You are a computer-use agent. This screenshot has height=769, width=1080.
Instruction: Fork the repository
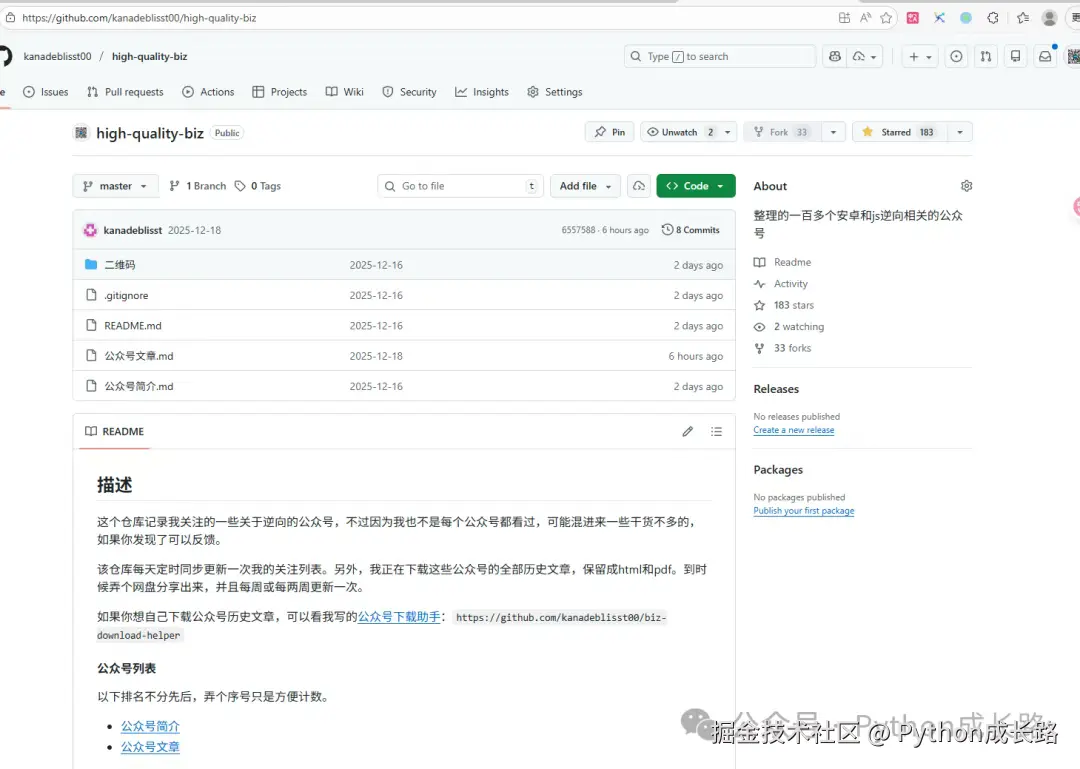781,132
